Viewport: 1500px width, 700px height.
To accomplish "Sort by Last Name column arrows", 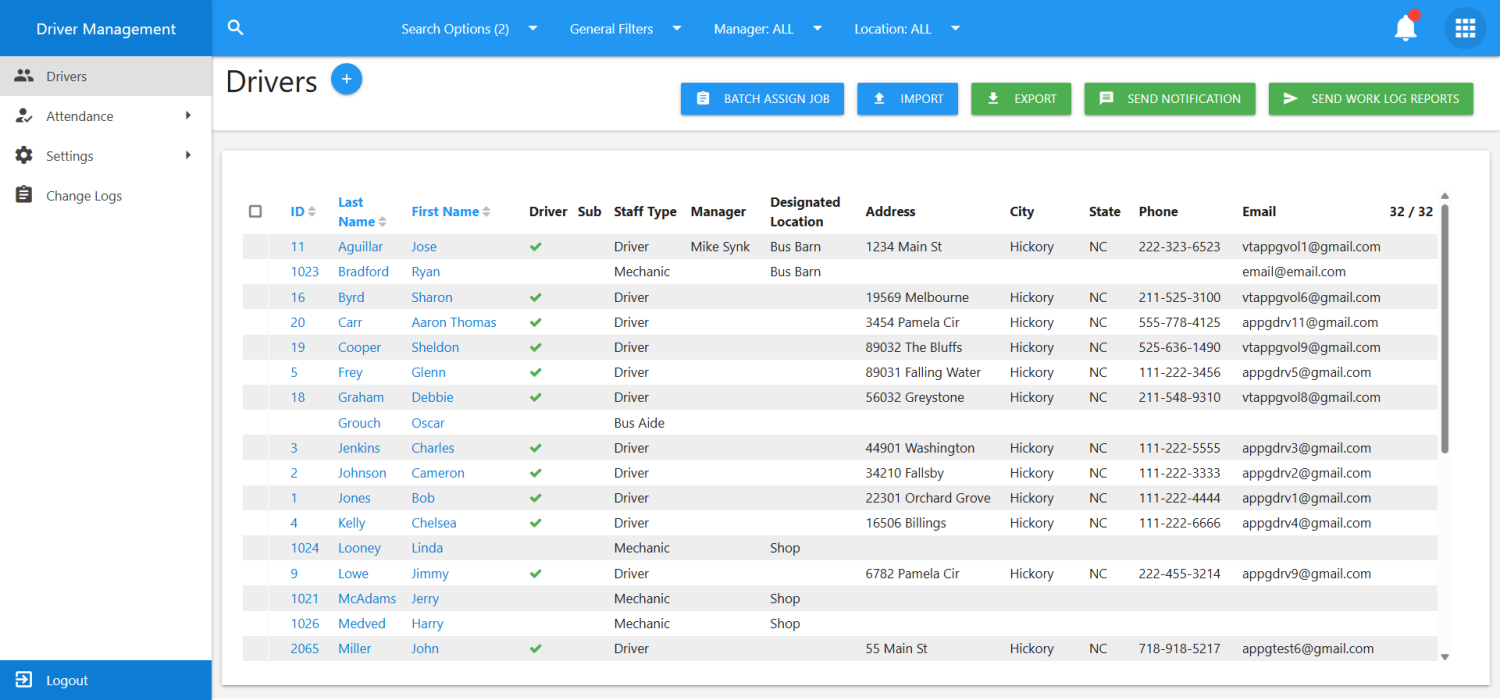I will tap(382, 222).
